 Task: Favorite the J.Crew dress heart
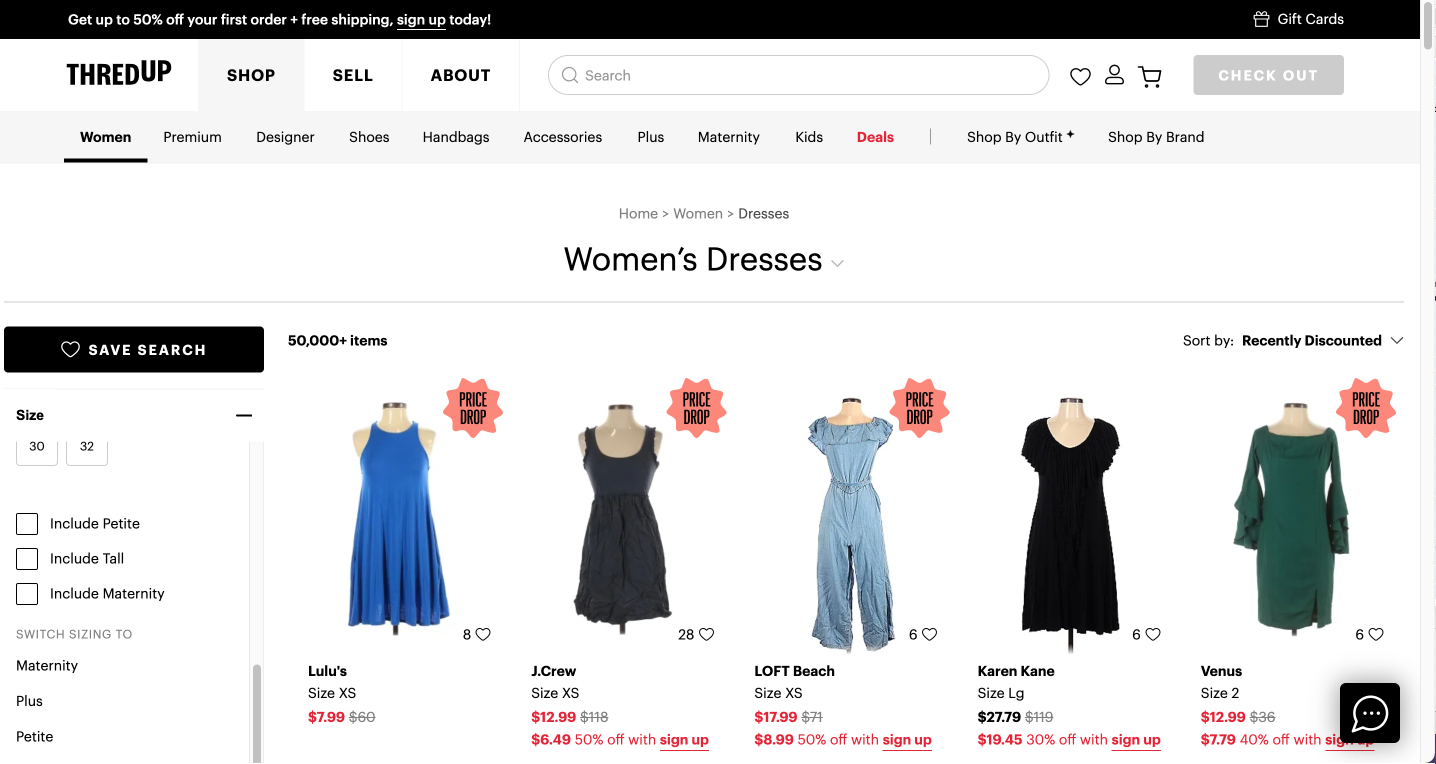coord(706,634)
